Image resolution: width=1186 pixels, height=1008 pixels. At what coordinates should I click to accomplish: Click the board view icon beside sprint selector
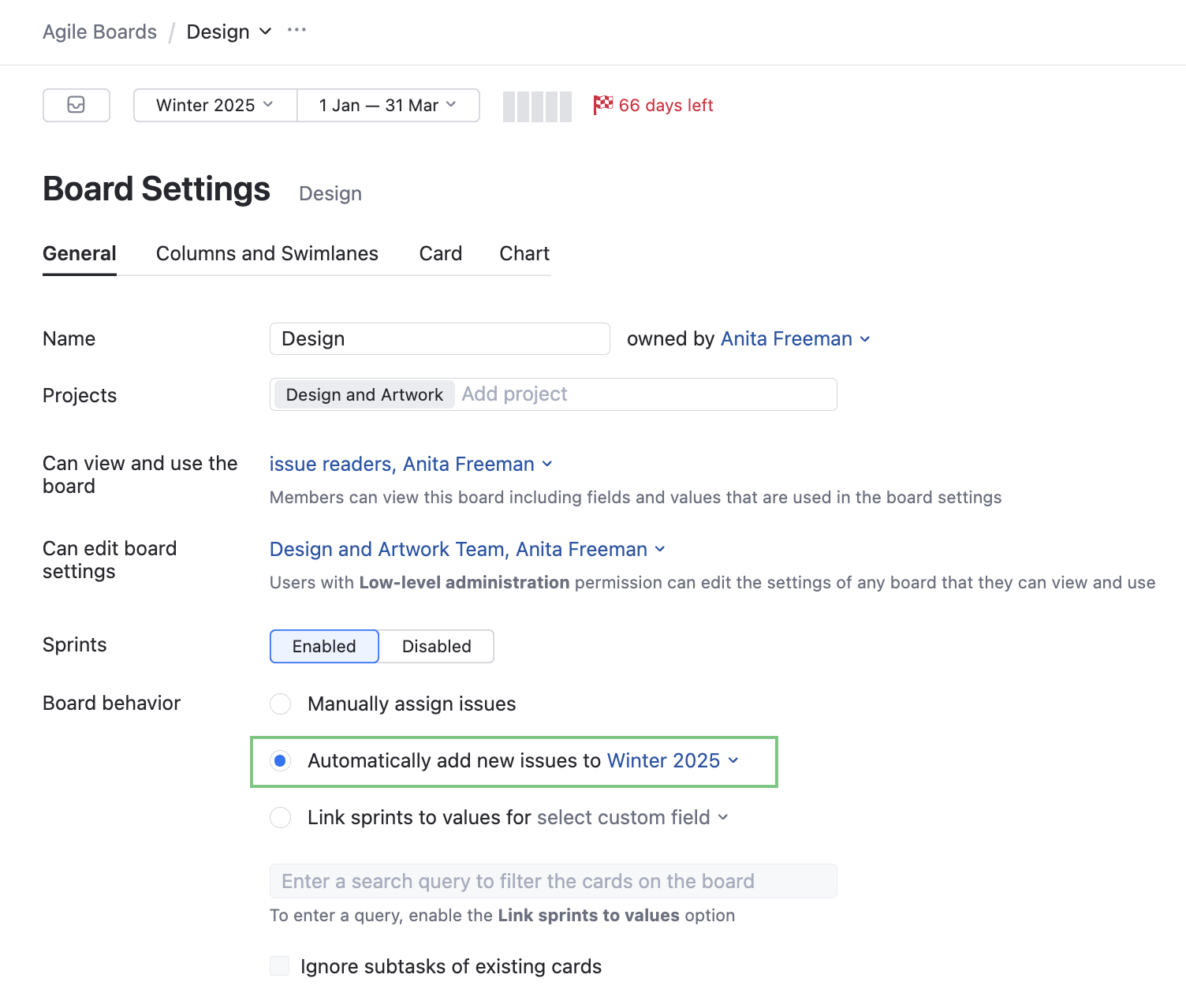click(x=76, y=105)
